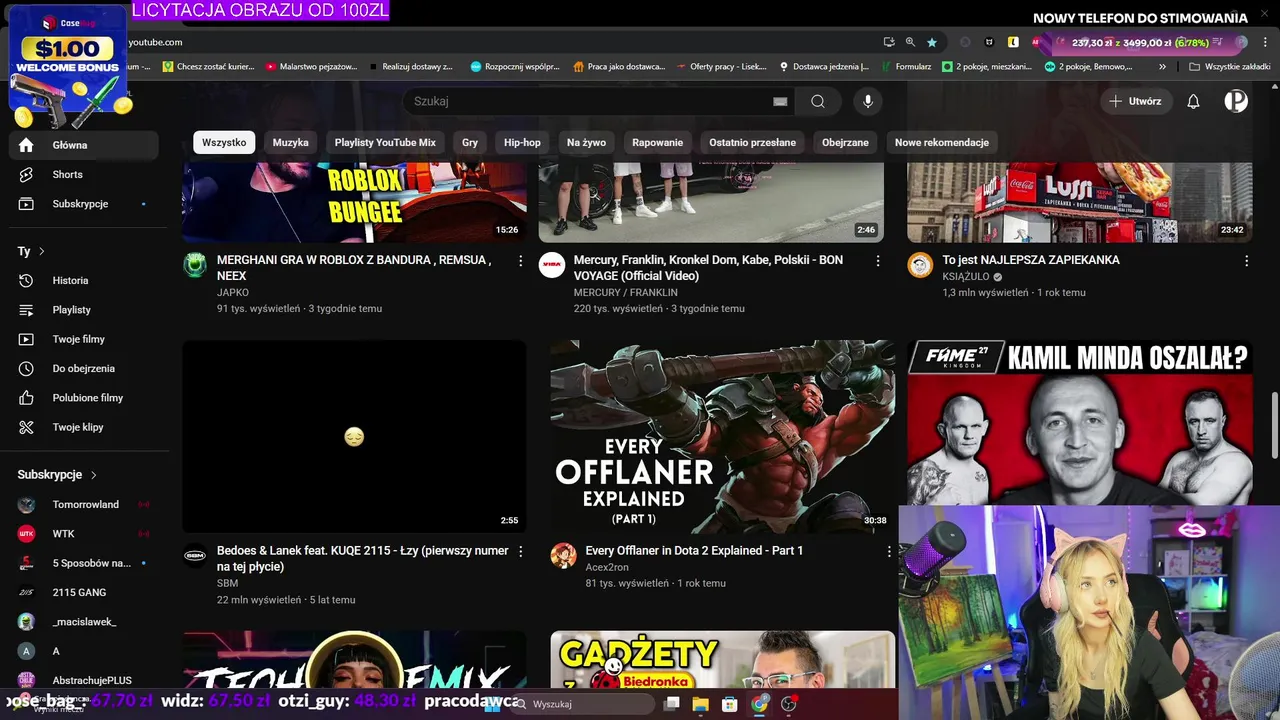Image resolution: width=1280 pixels, height=720 pixels.
Task: Open options for MERGHANI GRA W ROBLOX video
Action: point(520,261)
